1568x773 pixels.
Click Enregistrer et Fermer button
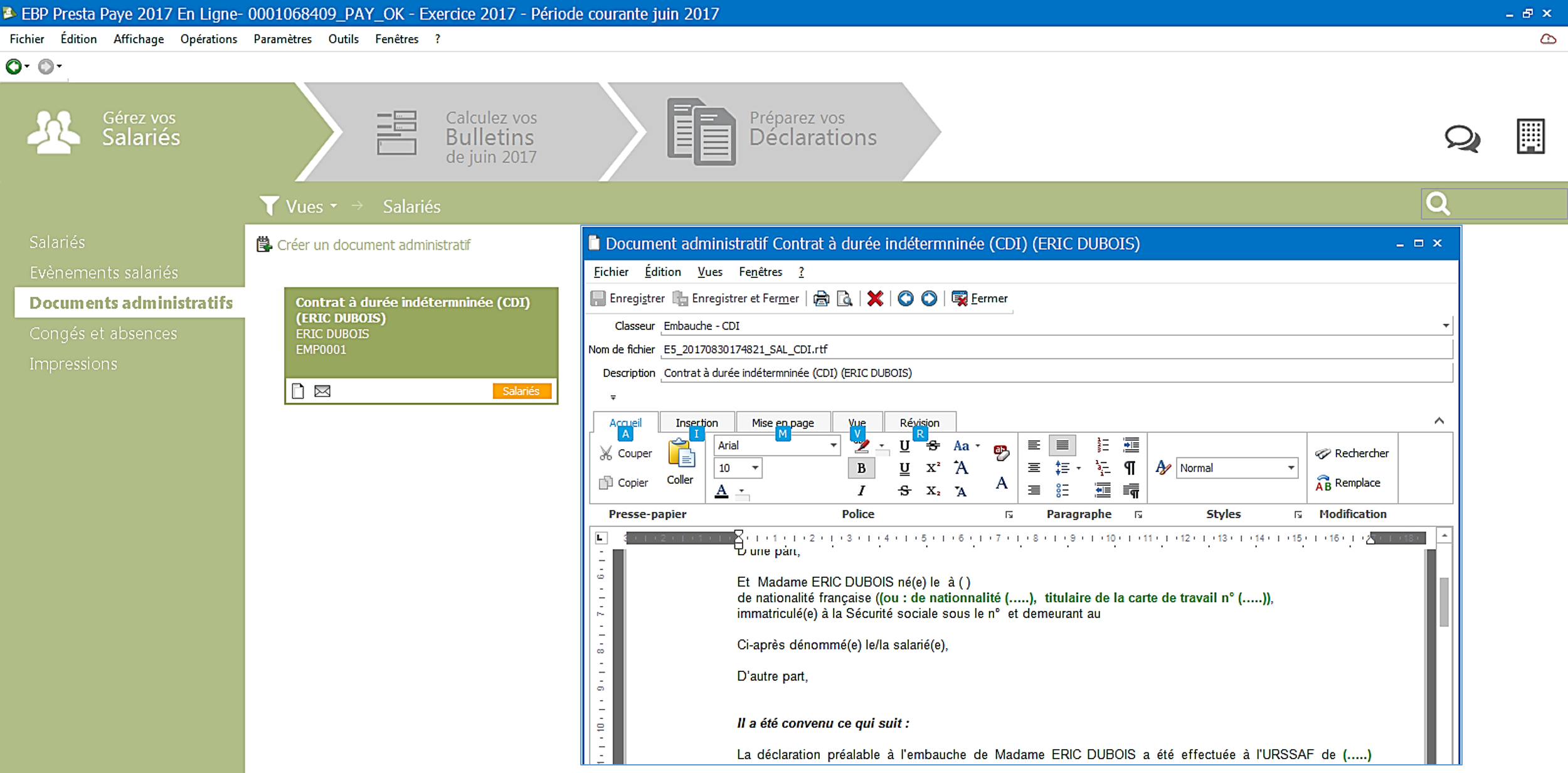click(736, 299)
